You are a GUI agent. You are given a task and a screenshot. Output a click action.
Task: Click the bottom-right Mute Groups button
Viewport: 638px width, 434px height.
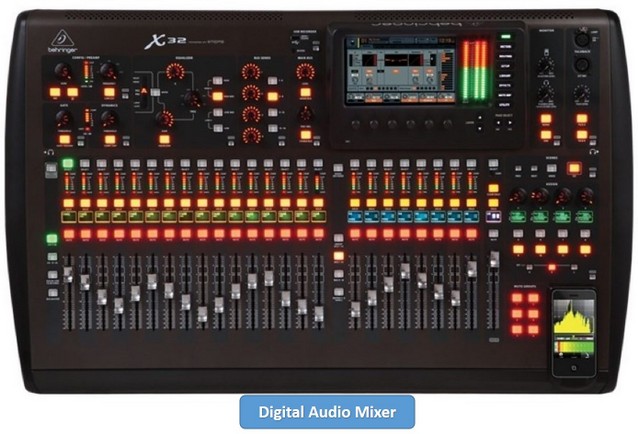click(533, 329)
